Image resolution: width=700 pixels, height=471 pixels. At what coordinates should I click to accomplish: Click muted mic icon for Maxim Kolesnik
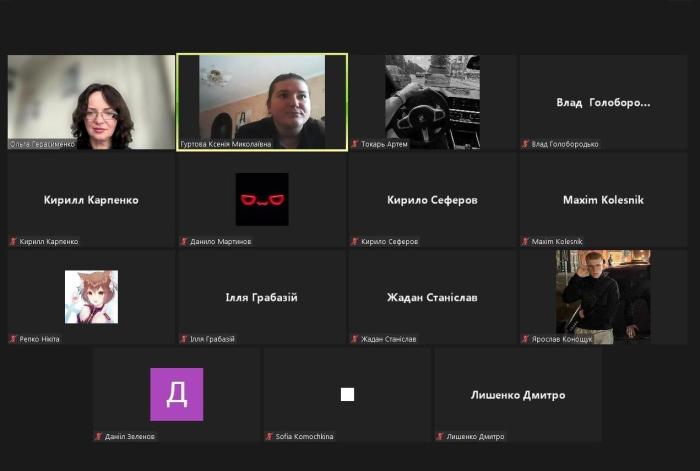(x=525, y=242)
